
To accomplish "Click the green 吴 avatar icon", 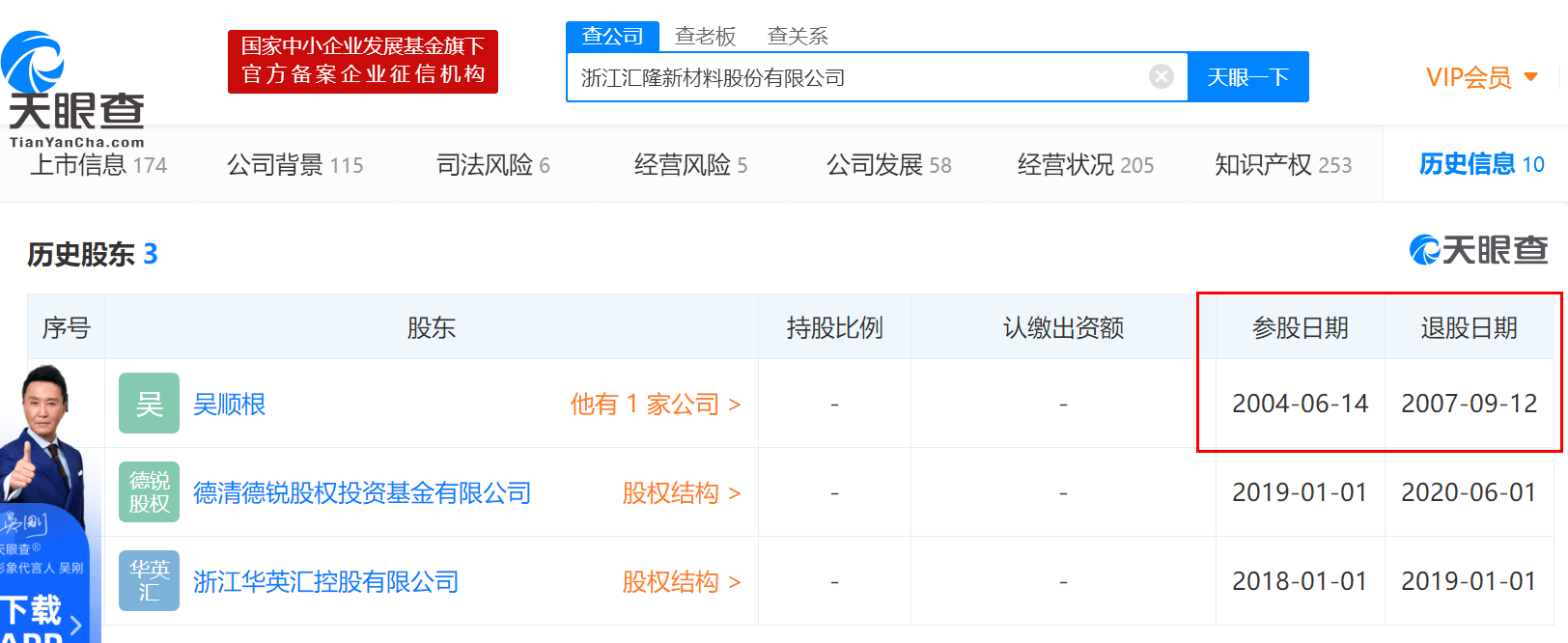I will pos(149,404).
